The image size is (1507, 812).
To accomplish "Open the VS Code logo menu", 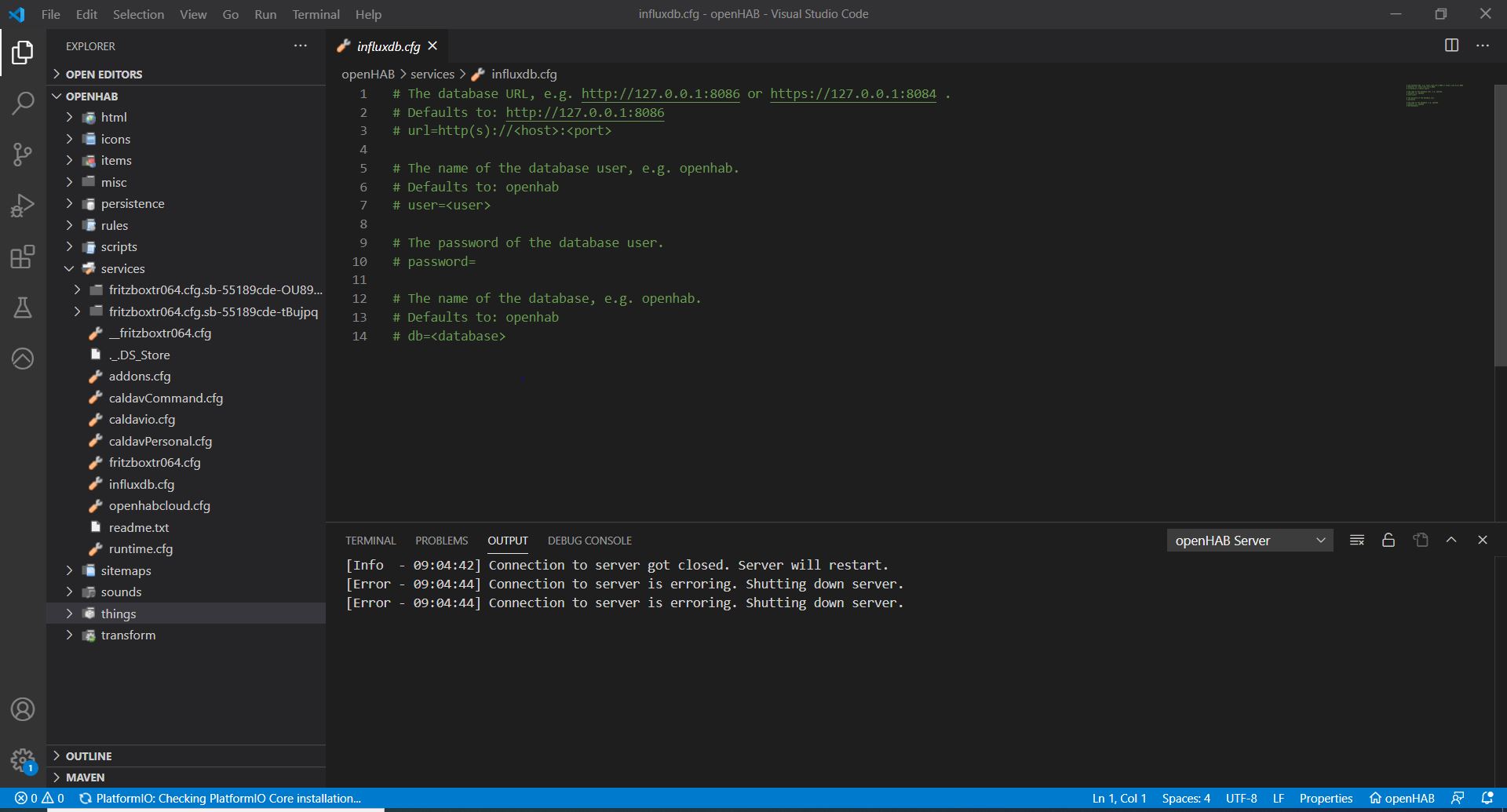I will coord(16,14).
